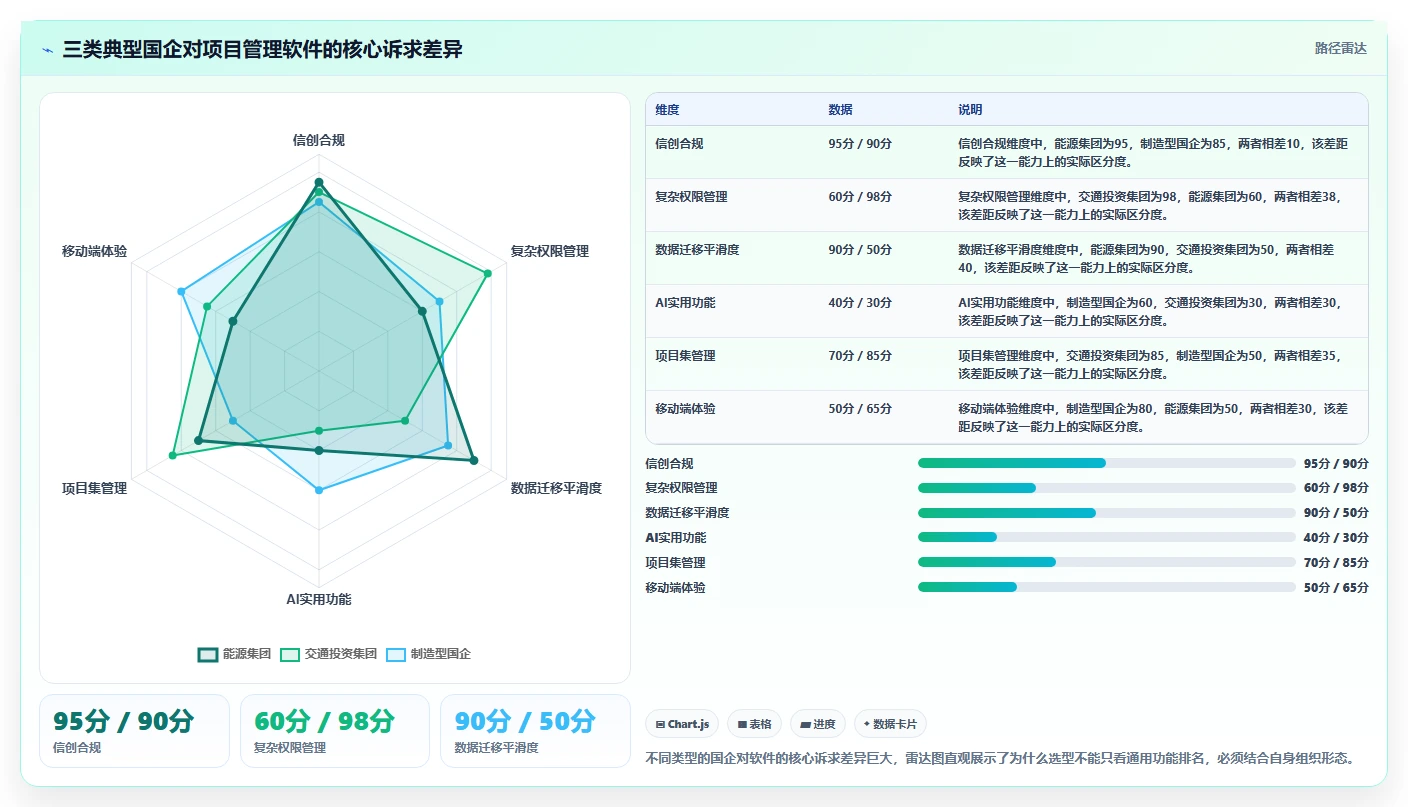The image size is (1408, 807).
Task: Click the lightning icon beside the title
Action: [x=48, y=50]
